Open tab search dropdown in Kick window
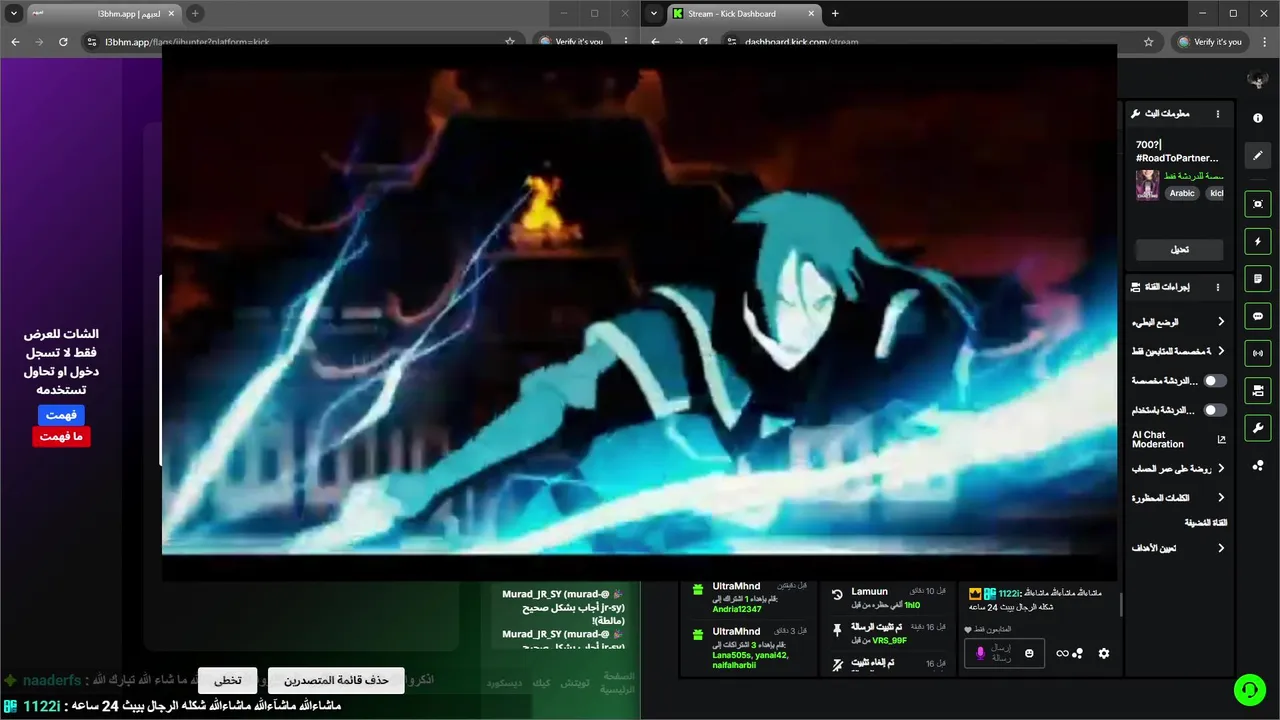This screenshot has width=1280, height=720. (654, 14)
